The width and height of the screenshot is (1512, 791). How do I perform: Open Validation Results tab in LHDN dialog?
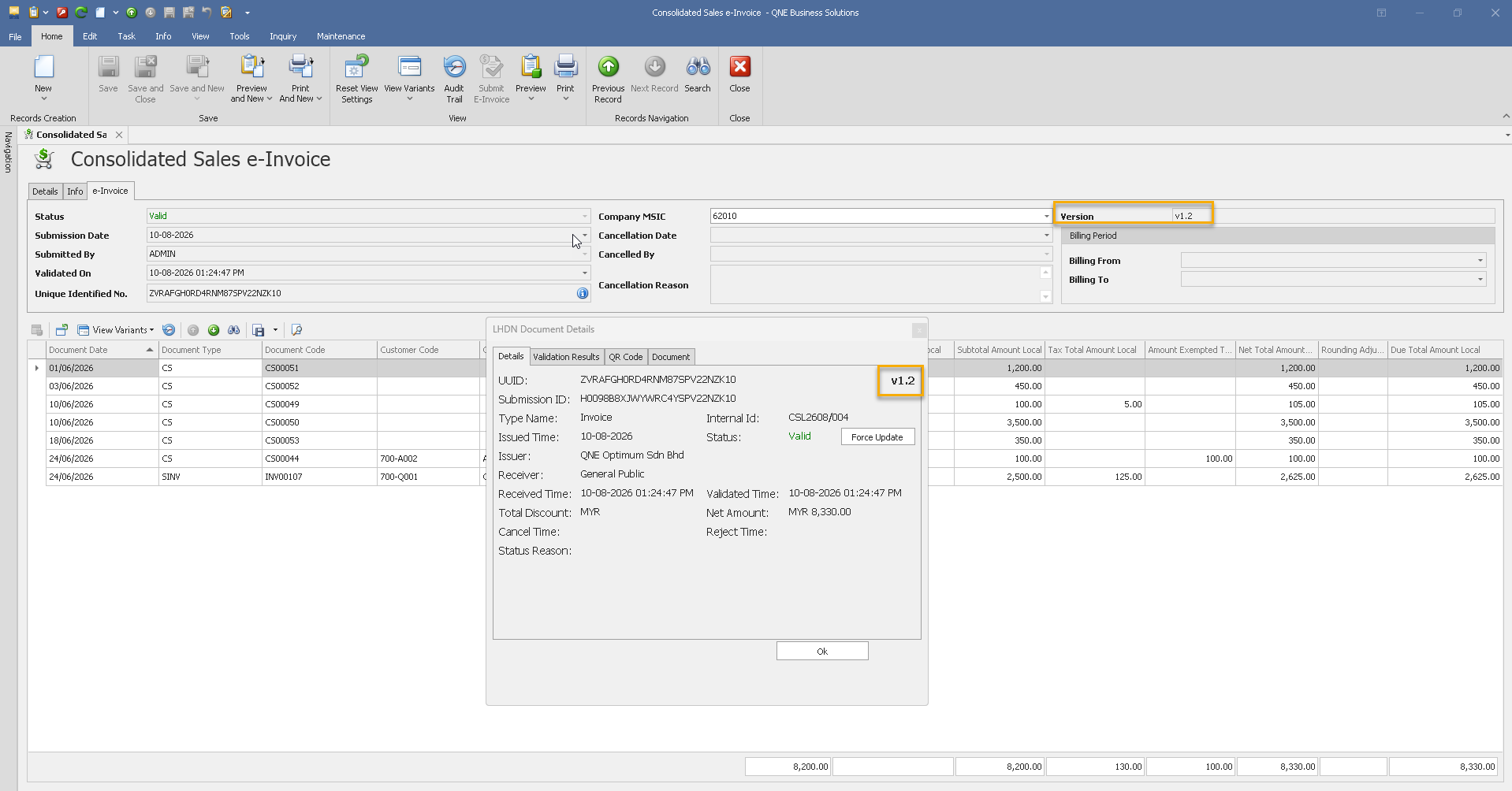(x=566, y=357)
